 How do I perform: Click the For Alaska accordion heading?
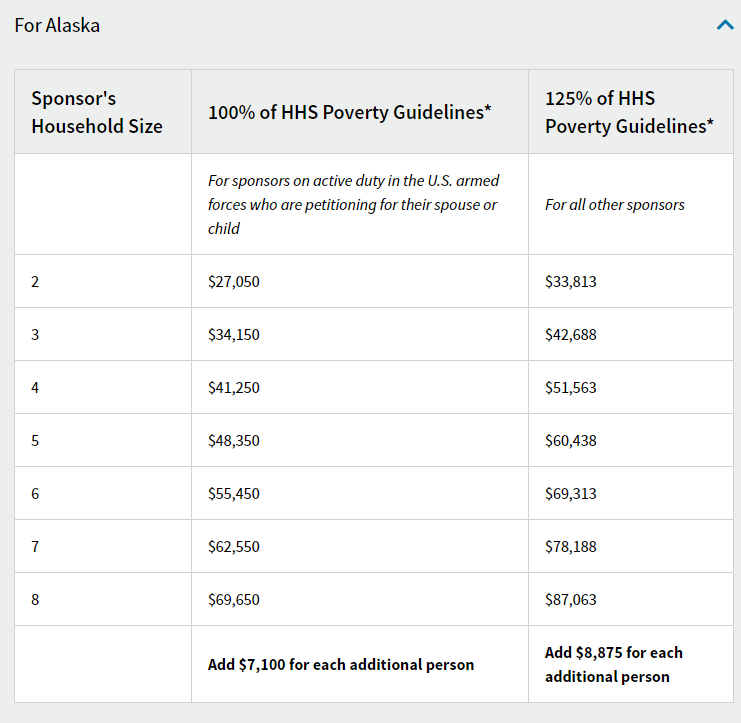point(57,26)
